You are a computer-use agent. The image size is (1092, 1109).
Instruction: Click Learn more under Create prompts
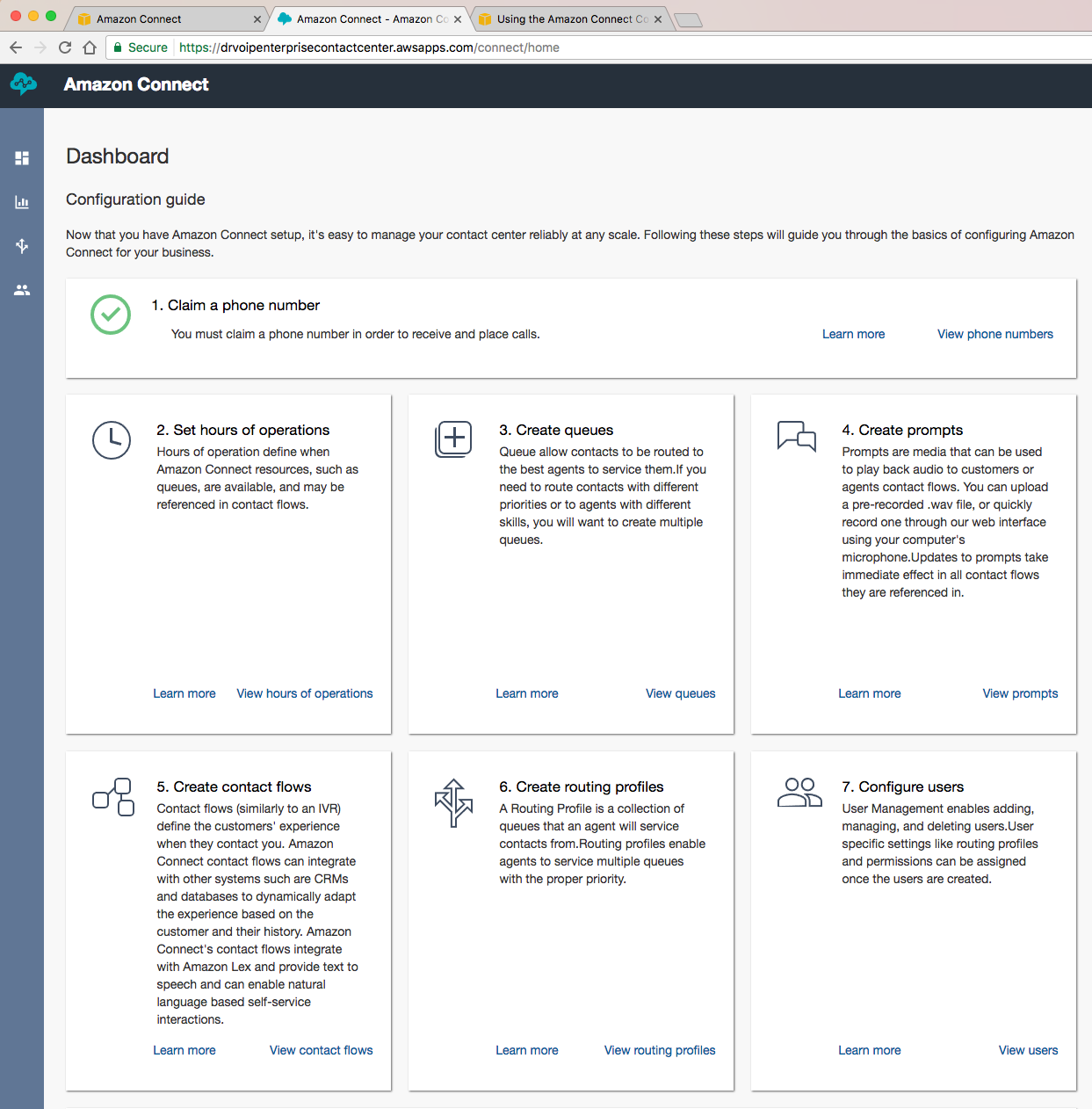pos(870,693)
